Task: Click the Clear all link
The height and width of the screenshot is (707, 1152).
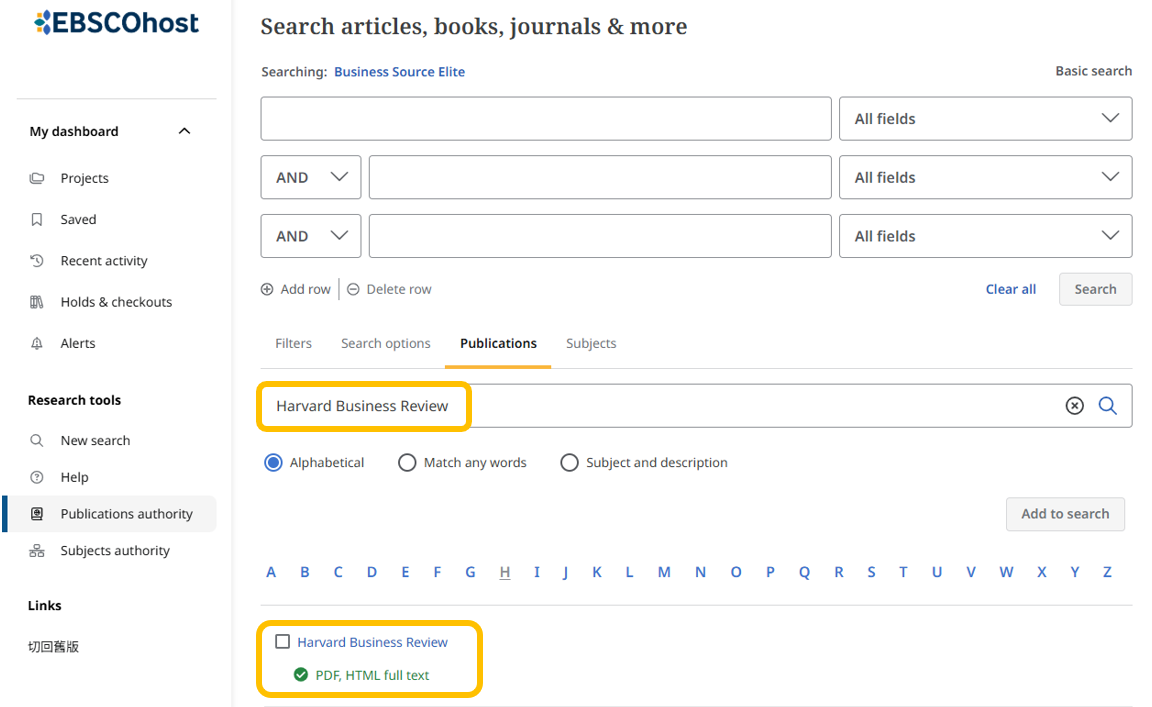Action: tap(1010, 289)
